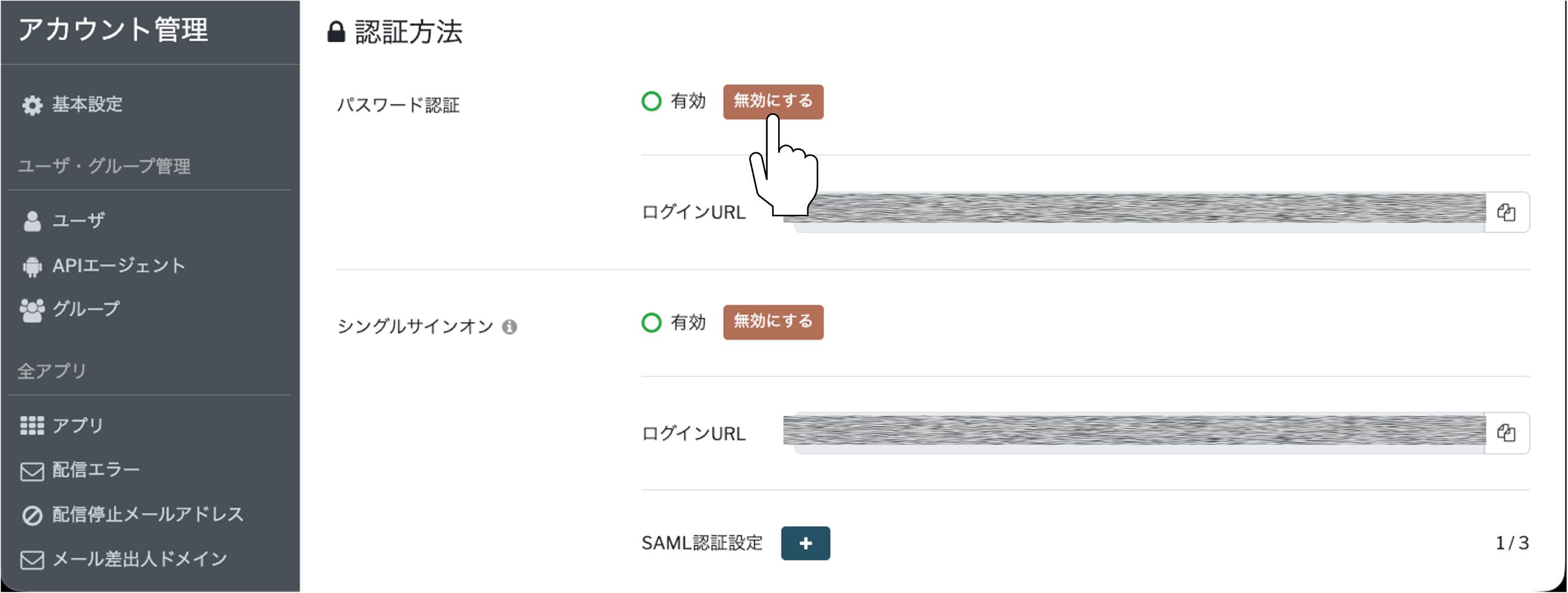Click envelope icon for メール差出人ドメイン
The height and width of the screenshot is (593, 1568).
coord(32,560)
